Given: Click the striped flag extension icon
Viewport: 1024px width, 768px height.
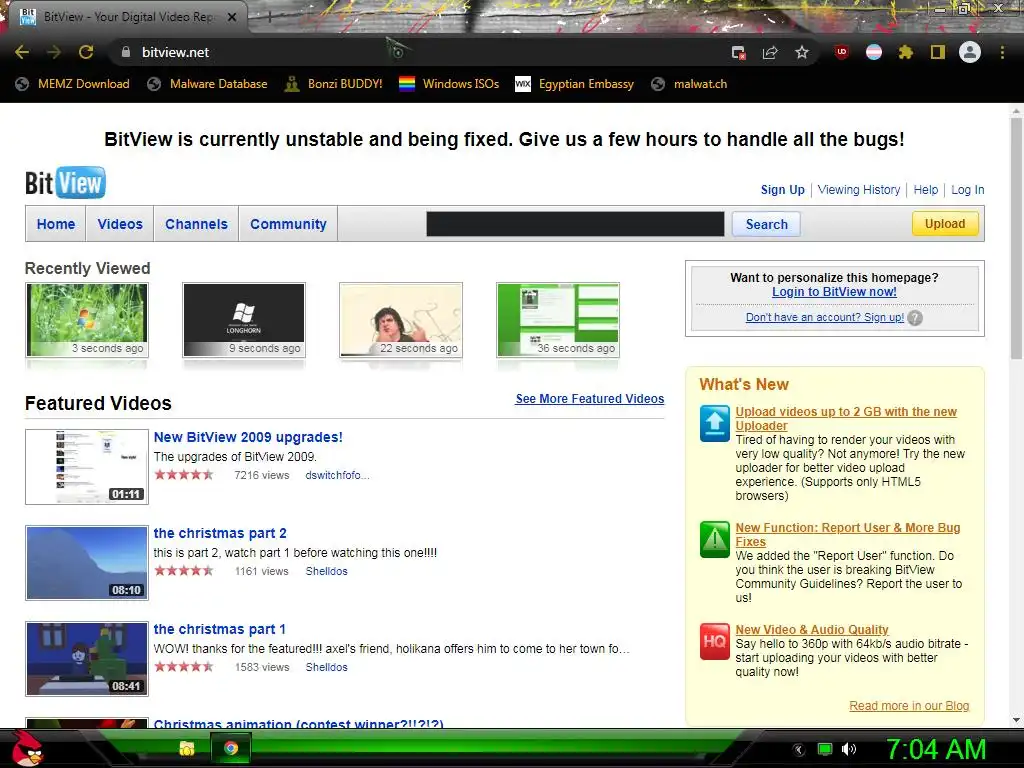Looking at the screenshot, I should click(x=874, y=52).
